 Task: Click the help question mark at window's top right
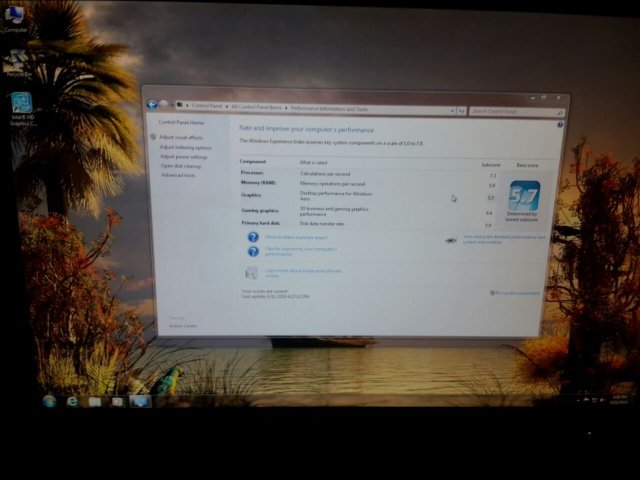pos(560,125)
